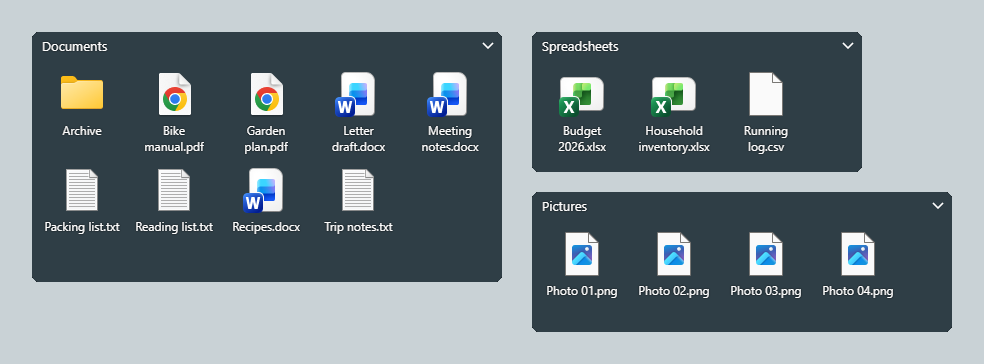984x364 pixels.
Task: Click the "Reading list.txt" file name
Action: point(174,227)
